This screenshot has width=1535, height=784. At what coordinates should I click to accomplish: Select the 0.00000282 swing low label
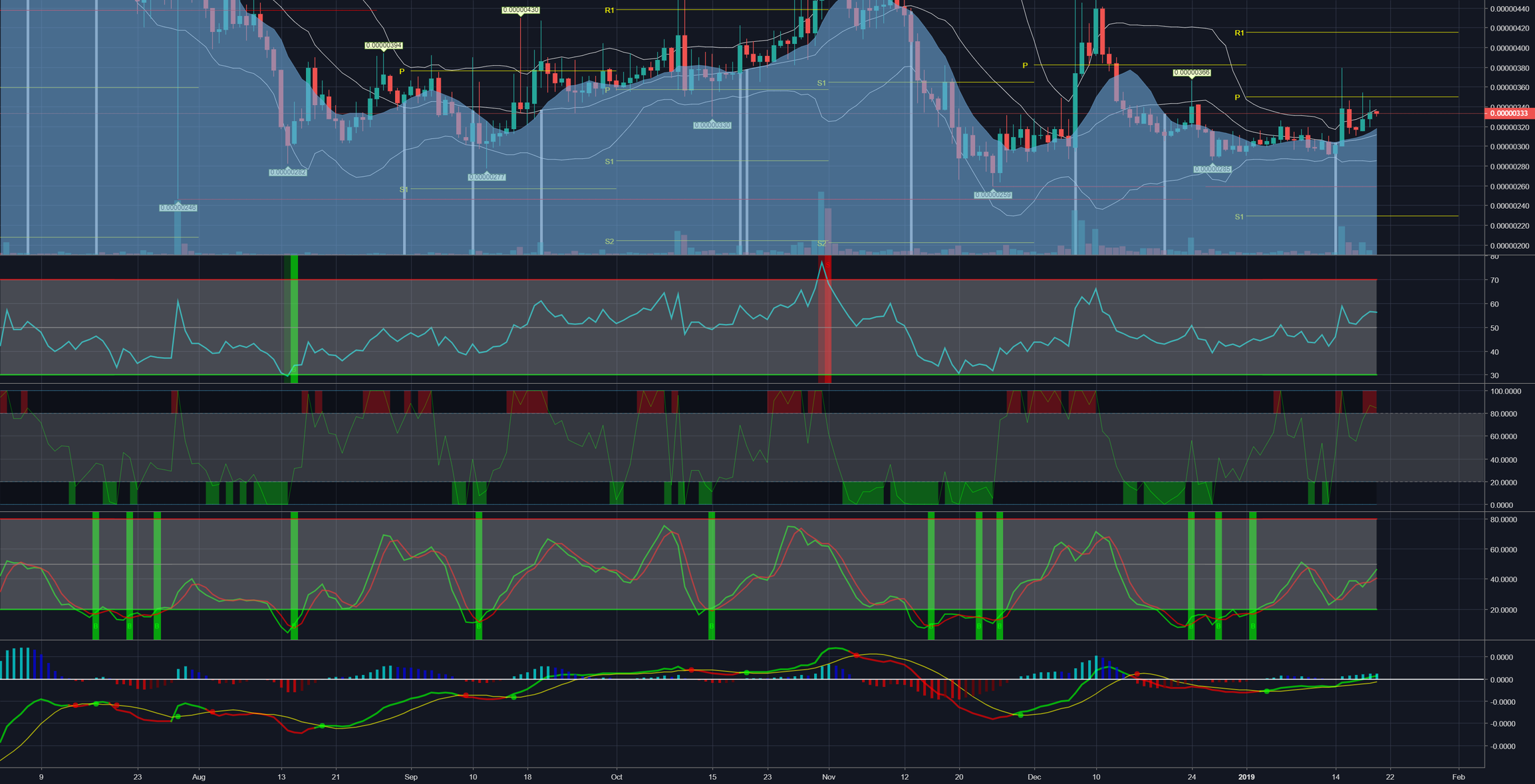point(288,172)
